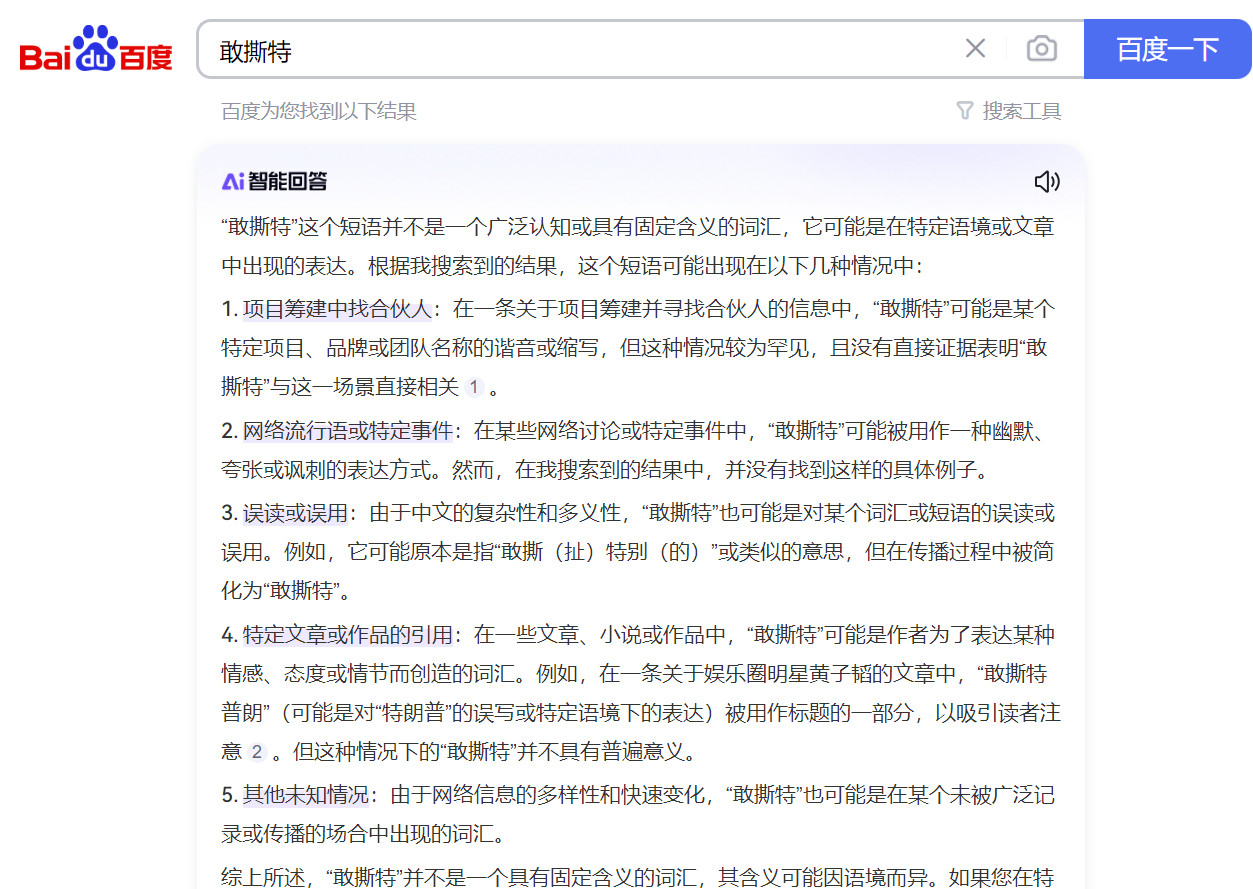Click the Ai 智能回答 logo heading
Image resolution: width=1253 pixels, height=889 pixels.
pyautogui.click(x=274, y=181)
